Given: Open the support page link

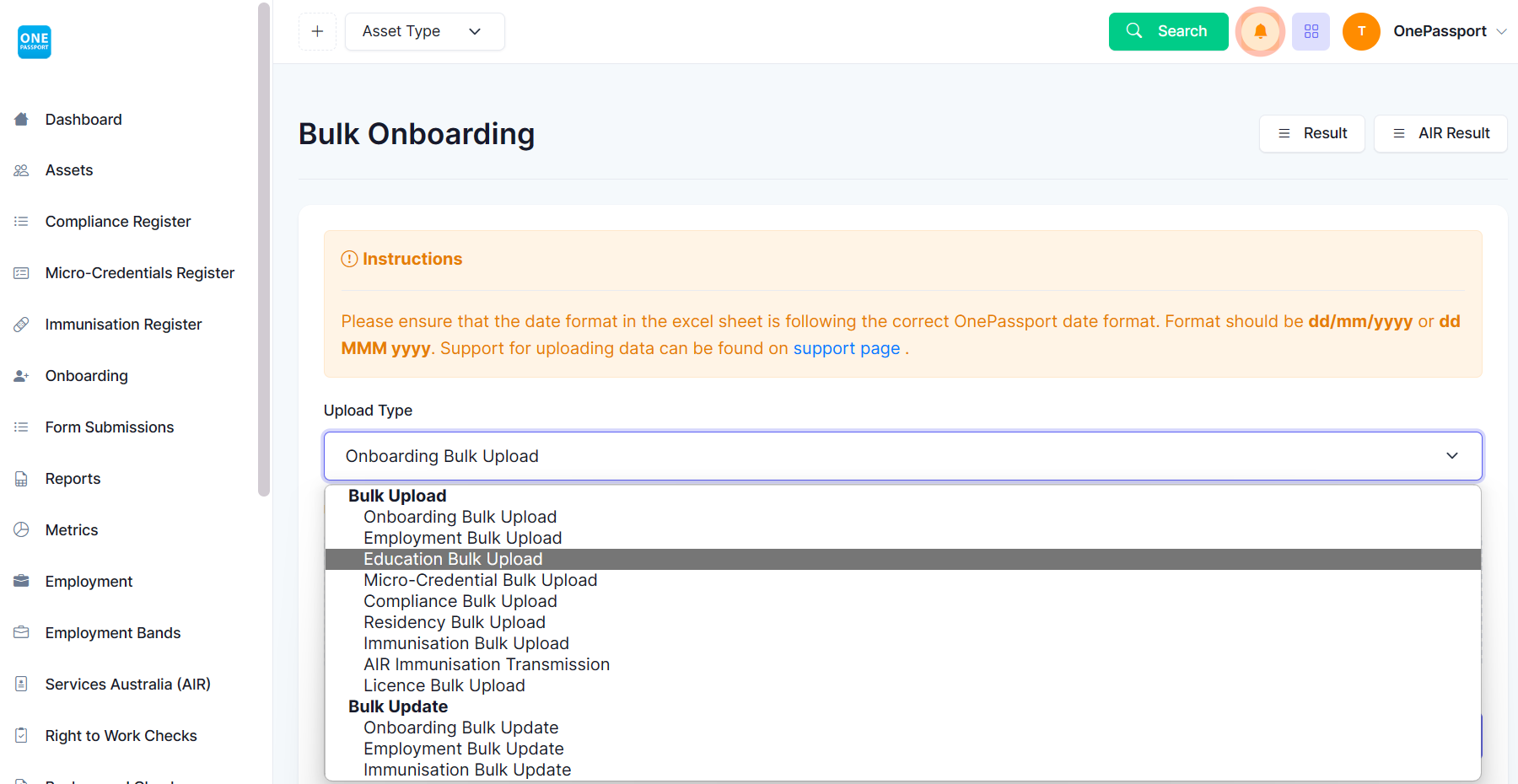Looking at the screenshot, I should (x=846, y=347).
